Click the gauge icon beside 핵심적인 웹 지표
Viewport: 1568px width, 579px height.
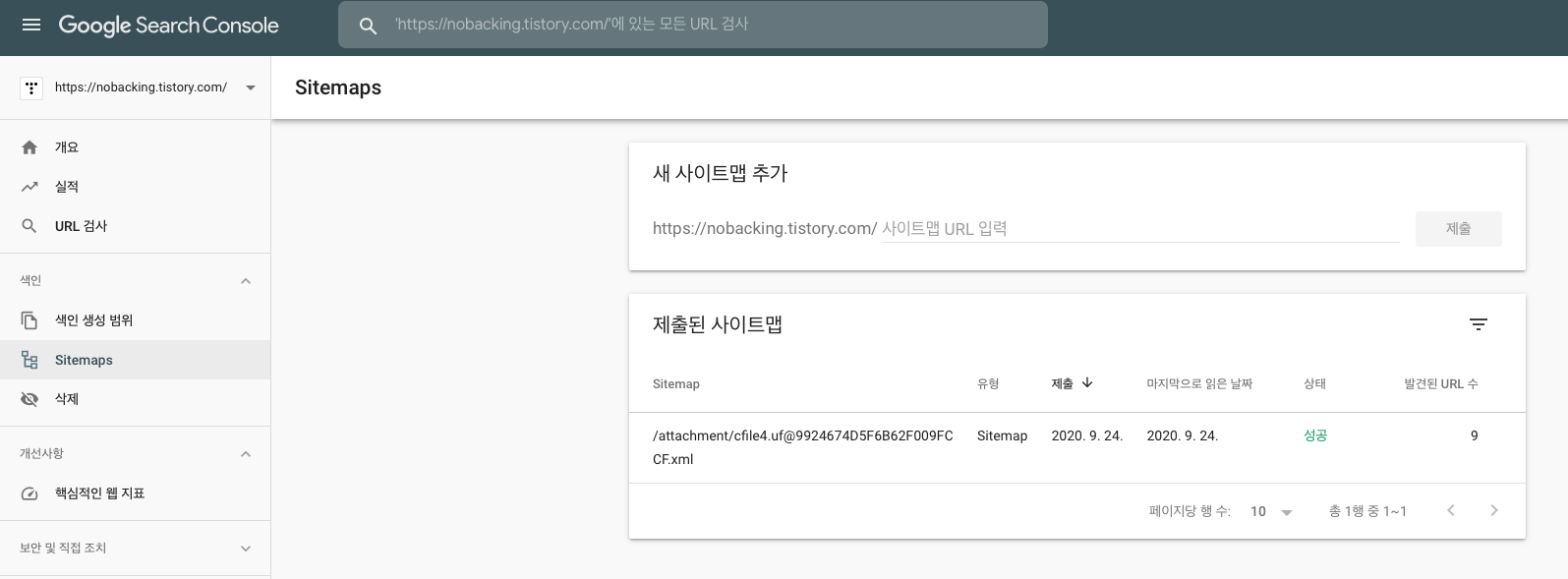[x=29, y=493]
